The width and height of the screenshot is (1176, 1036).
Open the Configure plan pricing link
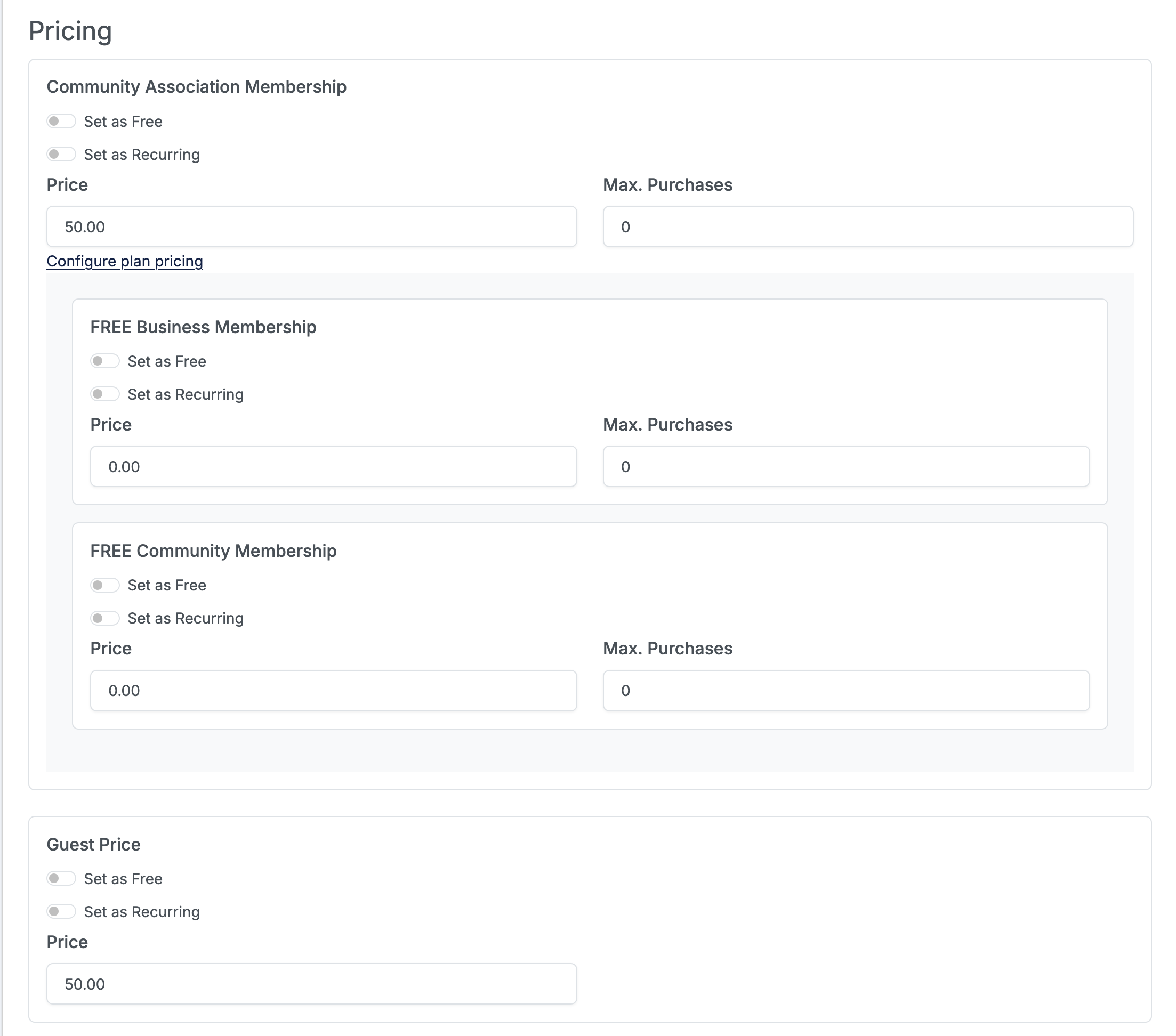point(124,261)
